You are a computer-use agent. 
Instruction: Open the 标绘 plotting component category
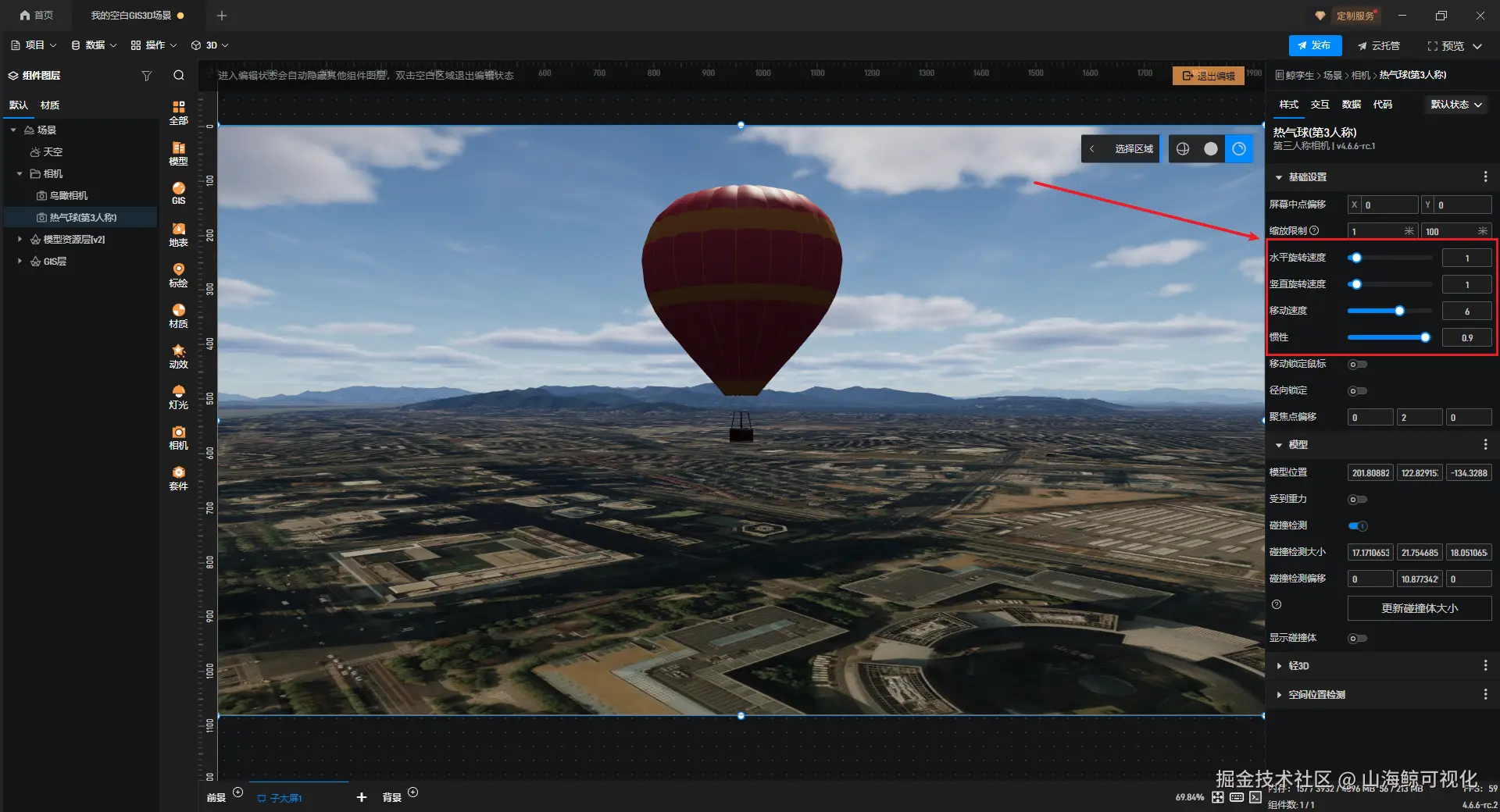[x=179, y=275]
